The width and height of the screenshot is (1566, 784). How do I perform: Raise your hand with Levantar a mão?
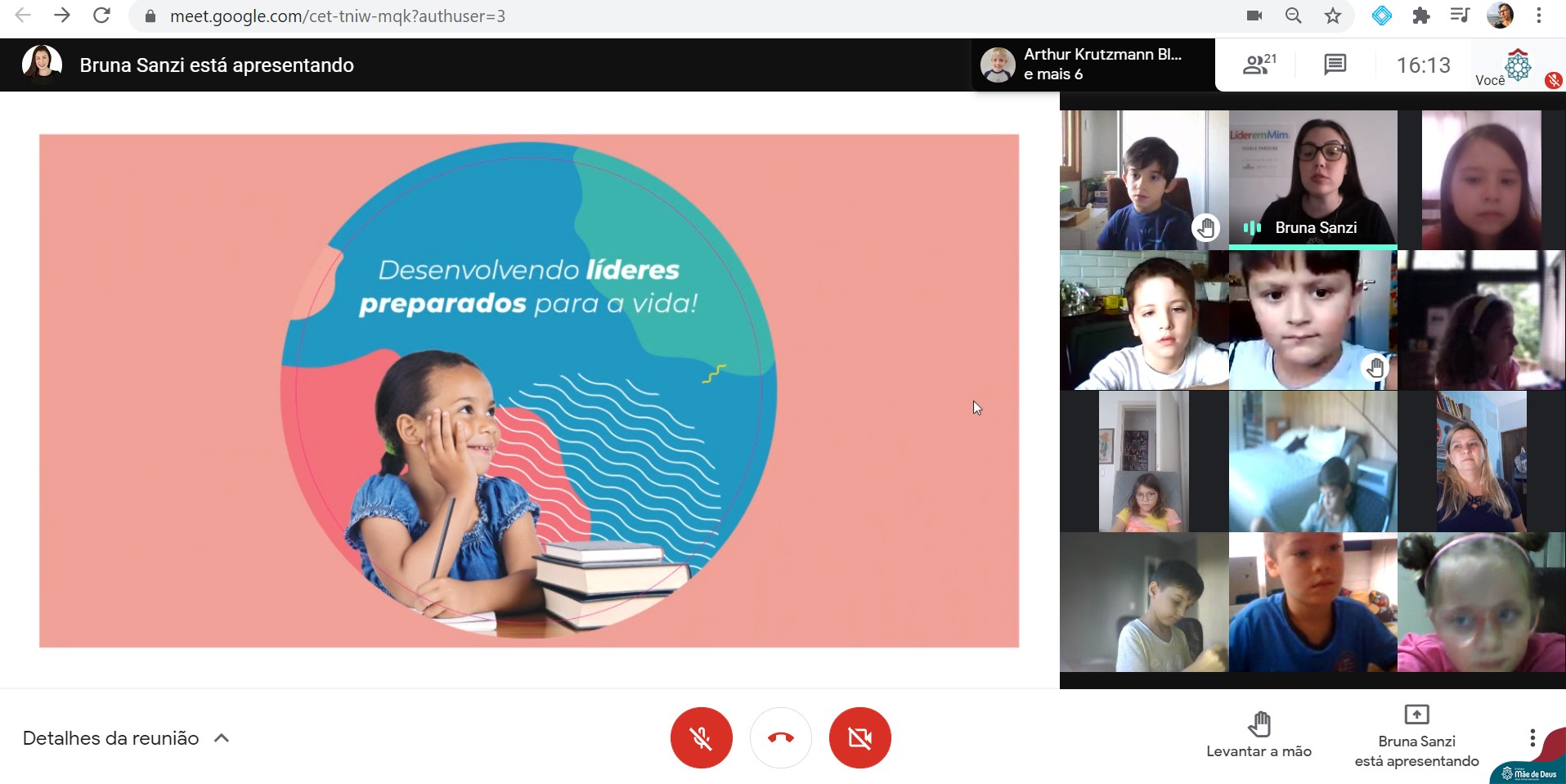pos(1259,735)
